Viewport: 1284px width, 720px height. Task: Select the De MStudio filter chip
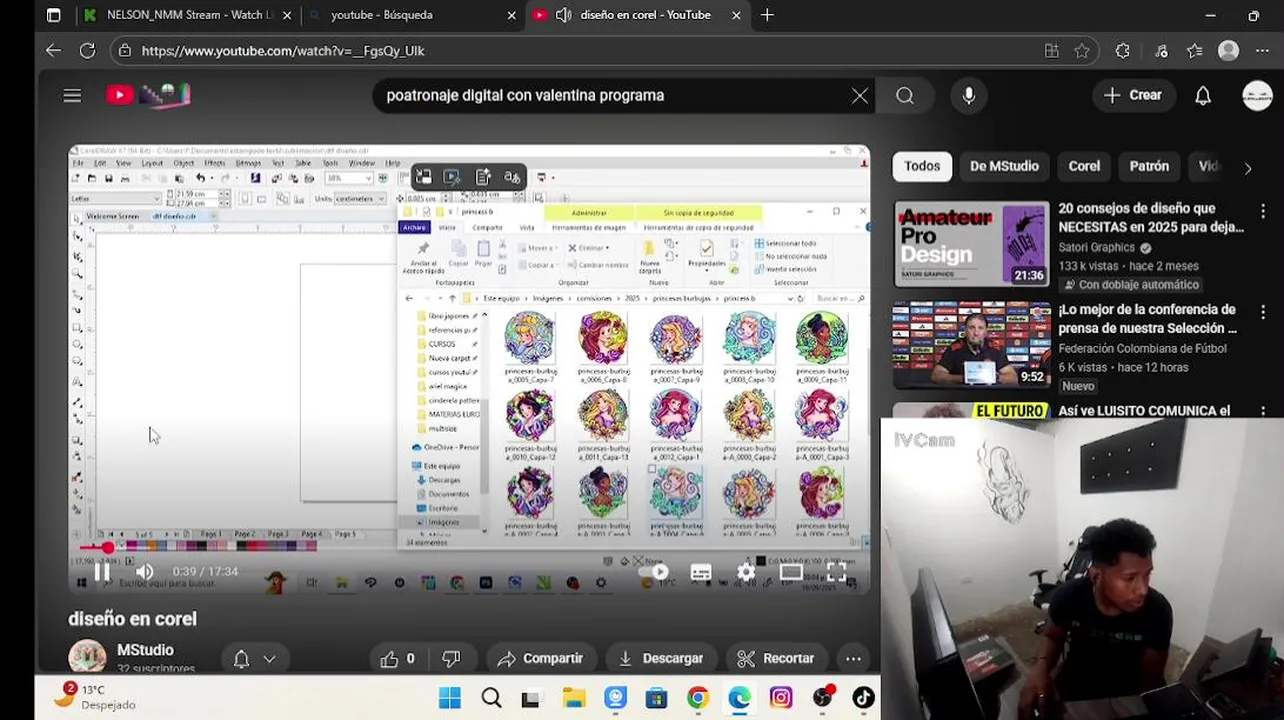[1004, 166]
